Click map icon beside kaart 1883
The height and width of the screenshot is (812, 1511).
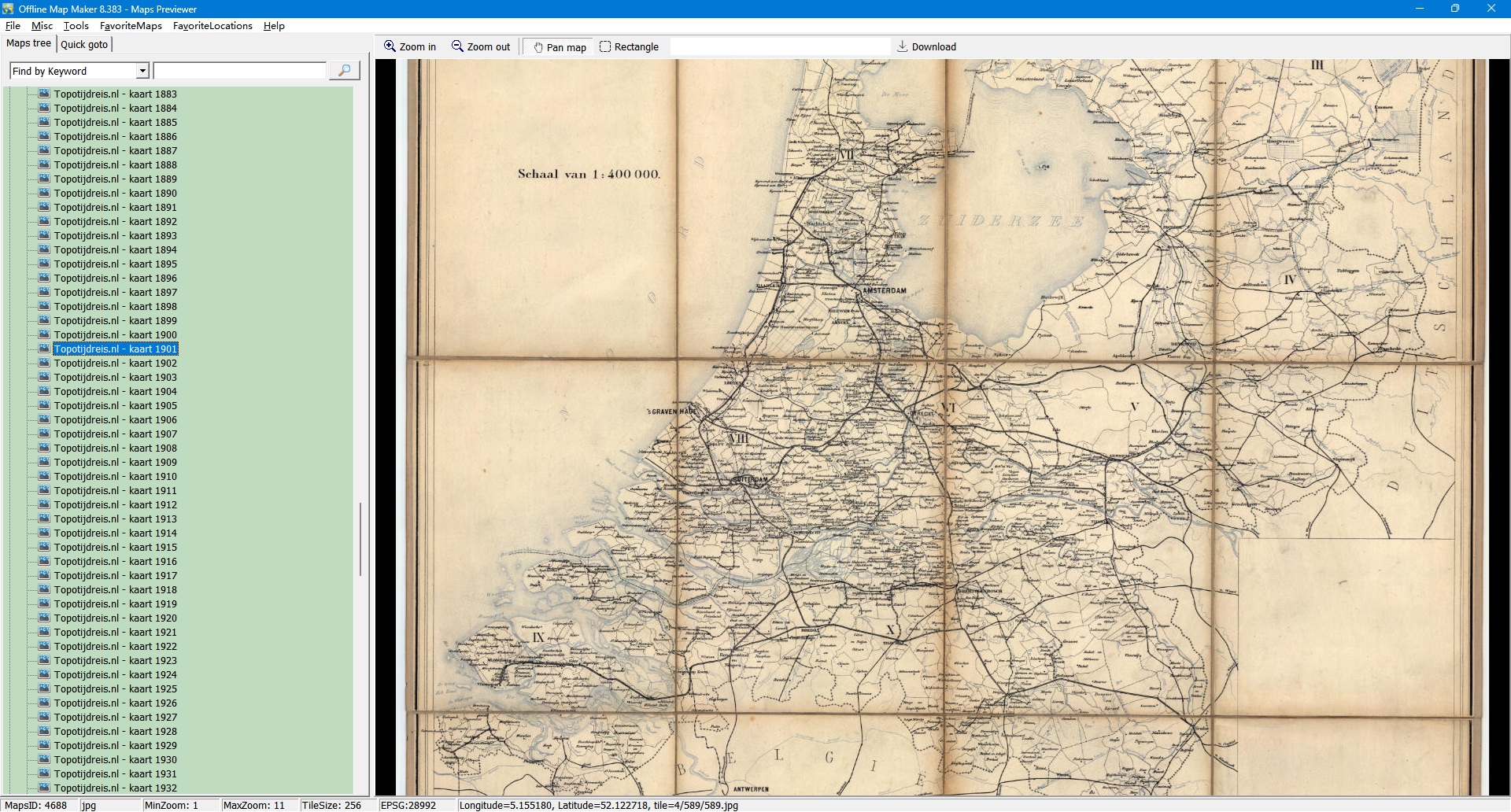[x=44, y=94]
